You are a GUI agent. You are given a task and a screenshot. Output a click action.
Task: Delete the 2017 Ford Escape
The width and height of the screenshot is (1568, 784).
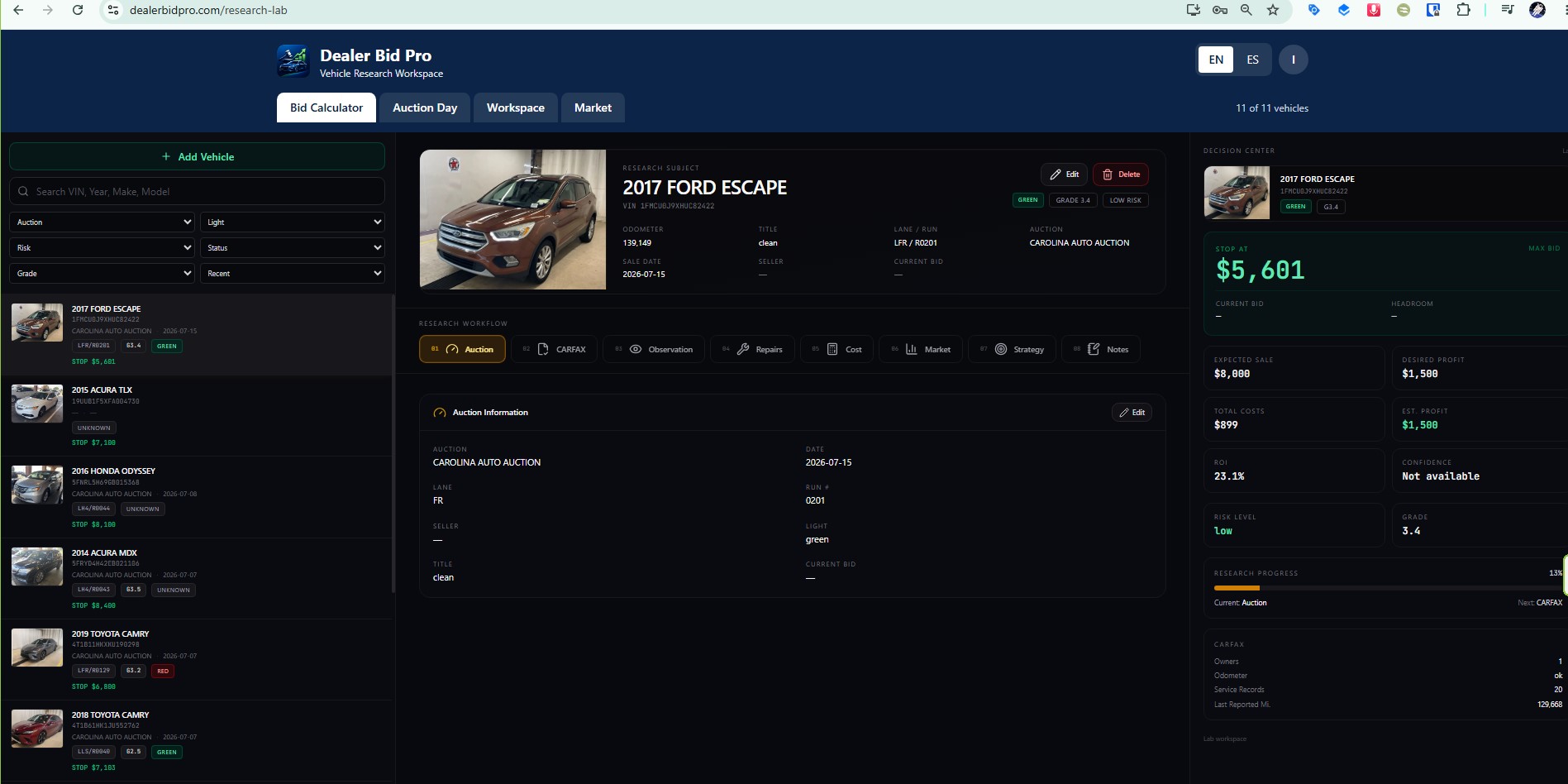1121,174
